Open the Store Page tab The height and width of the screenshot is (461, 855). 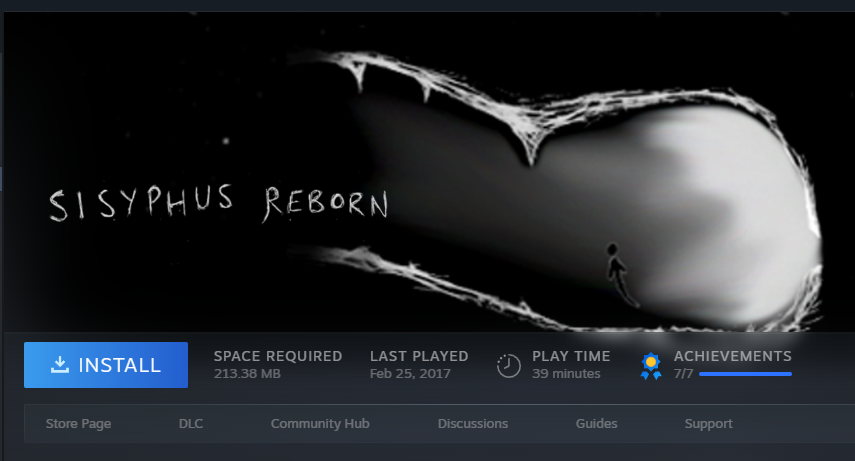[x=79, y=423]
